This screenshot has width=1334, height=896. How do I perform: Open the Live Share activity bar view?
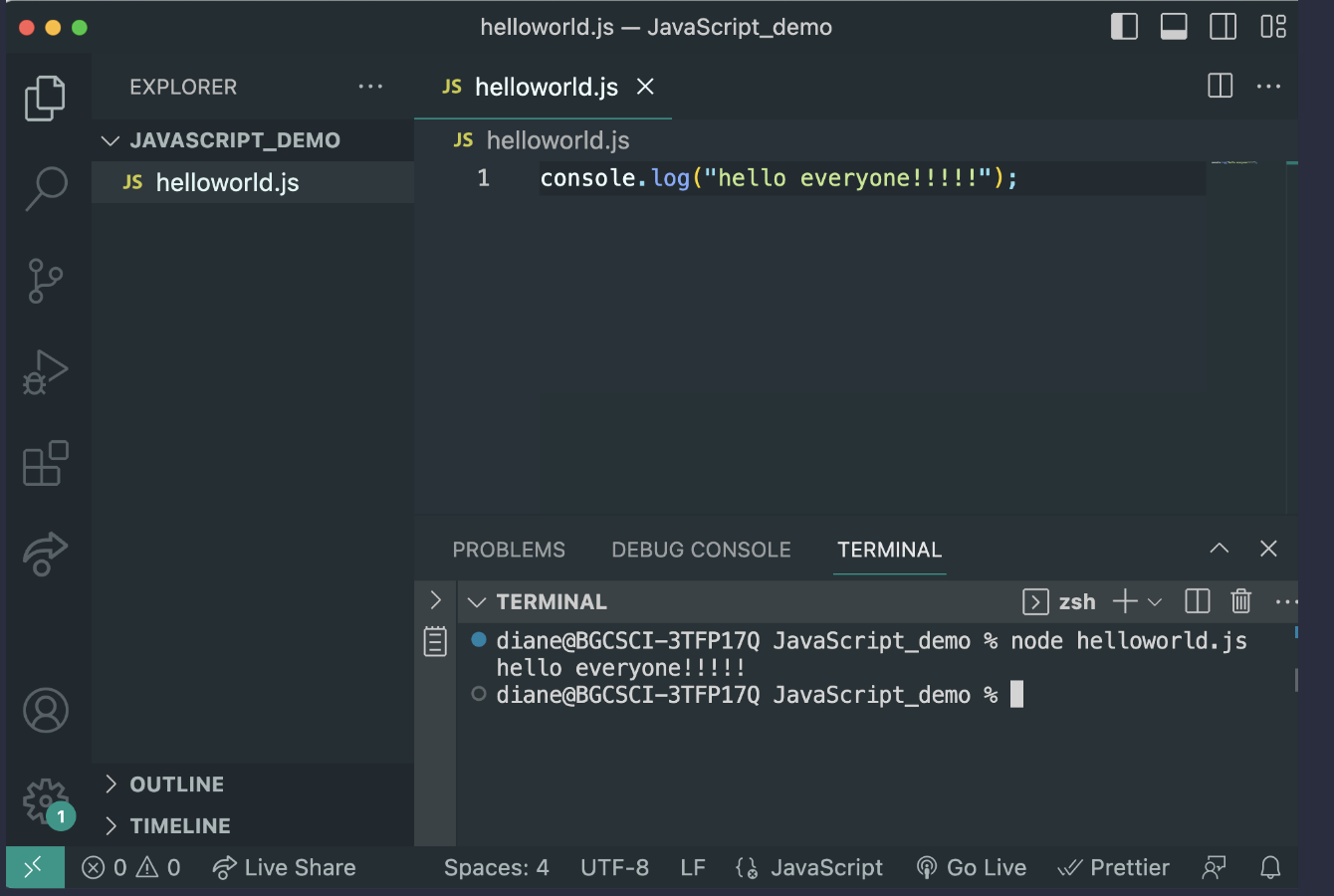point(45,555)
